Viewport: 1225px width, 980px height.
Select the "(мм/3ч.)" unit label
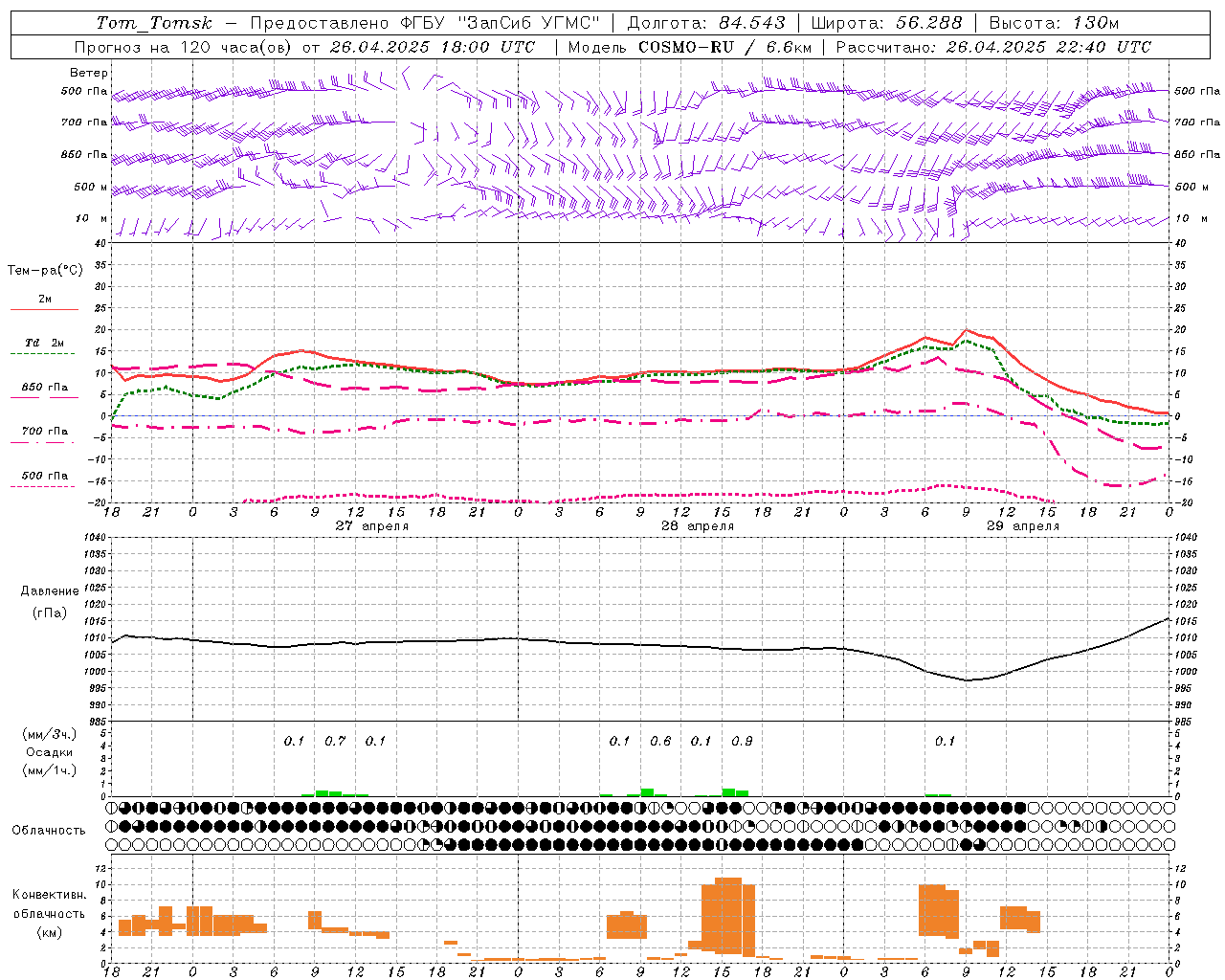(x=50, y=734)
